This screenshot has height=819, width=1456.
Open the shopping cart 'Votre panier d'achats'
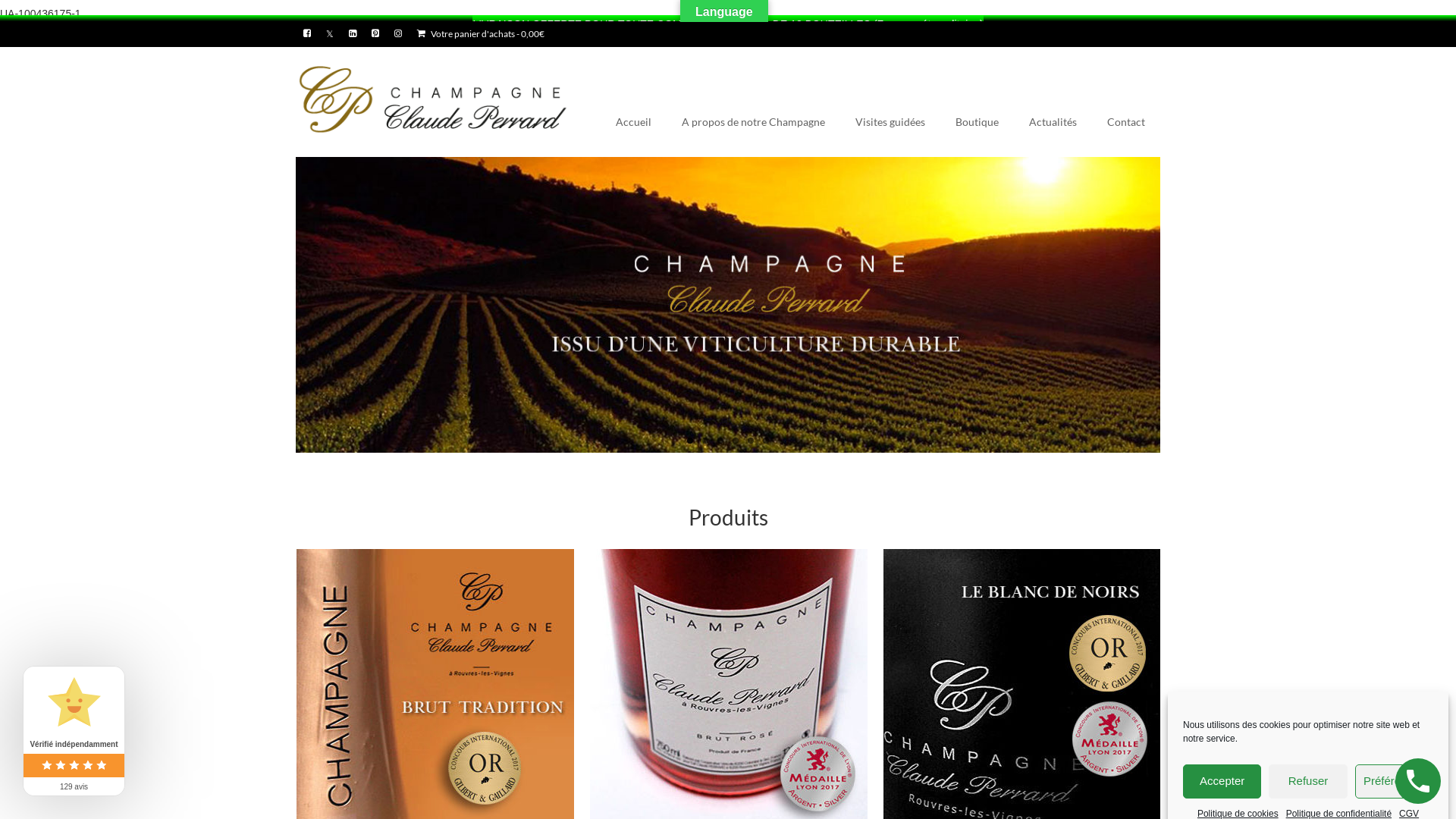coord(481,34)
